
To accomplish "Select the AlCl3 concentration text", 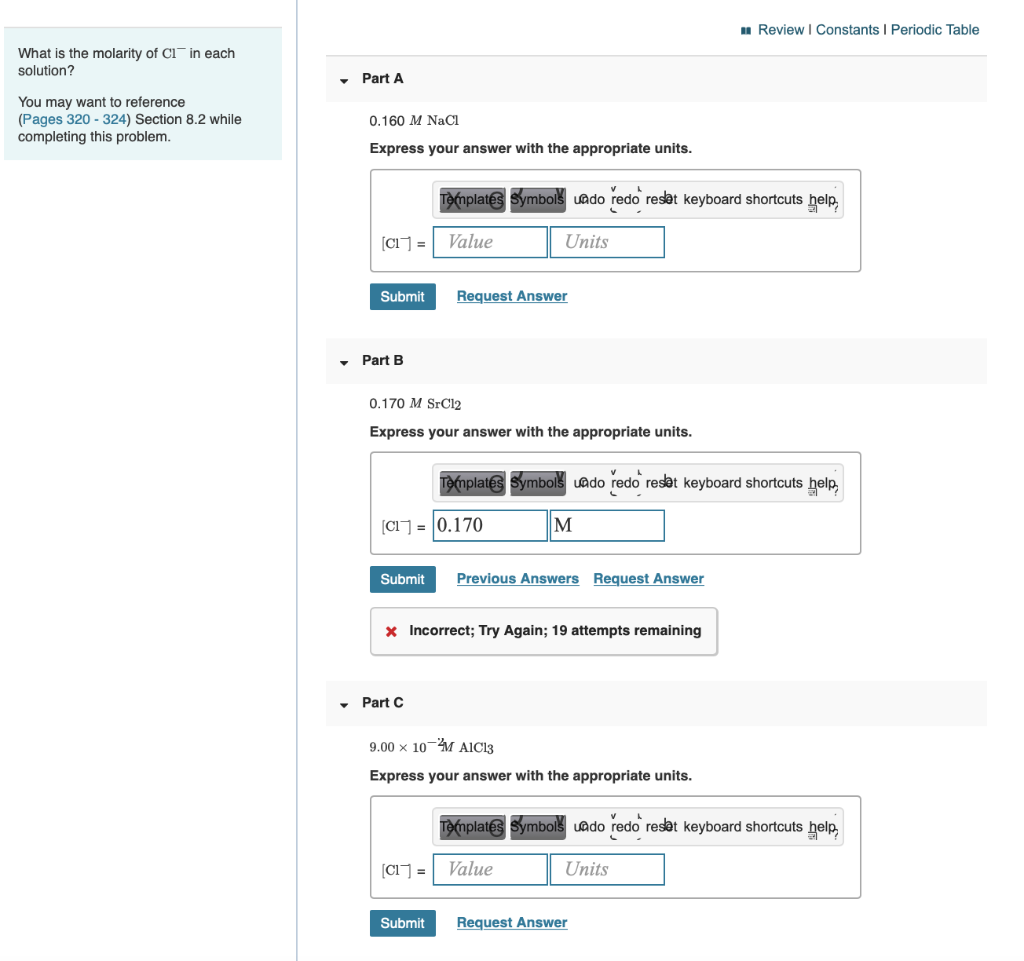I will click(x=431, y=746).
